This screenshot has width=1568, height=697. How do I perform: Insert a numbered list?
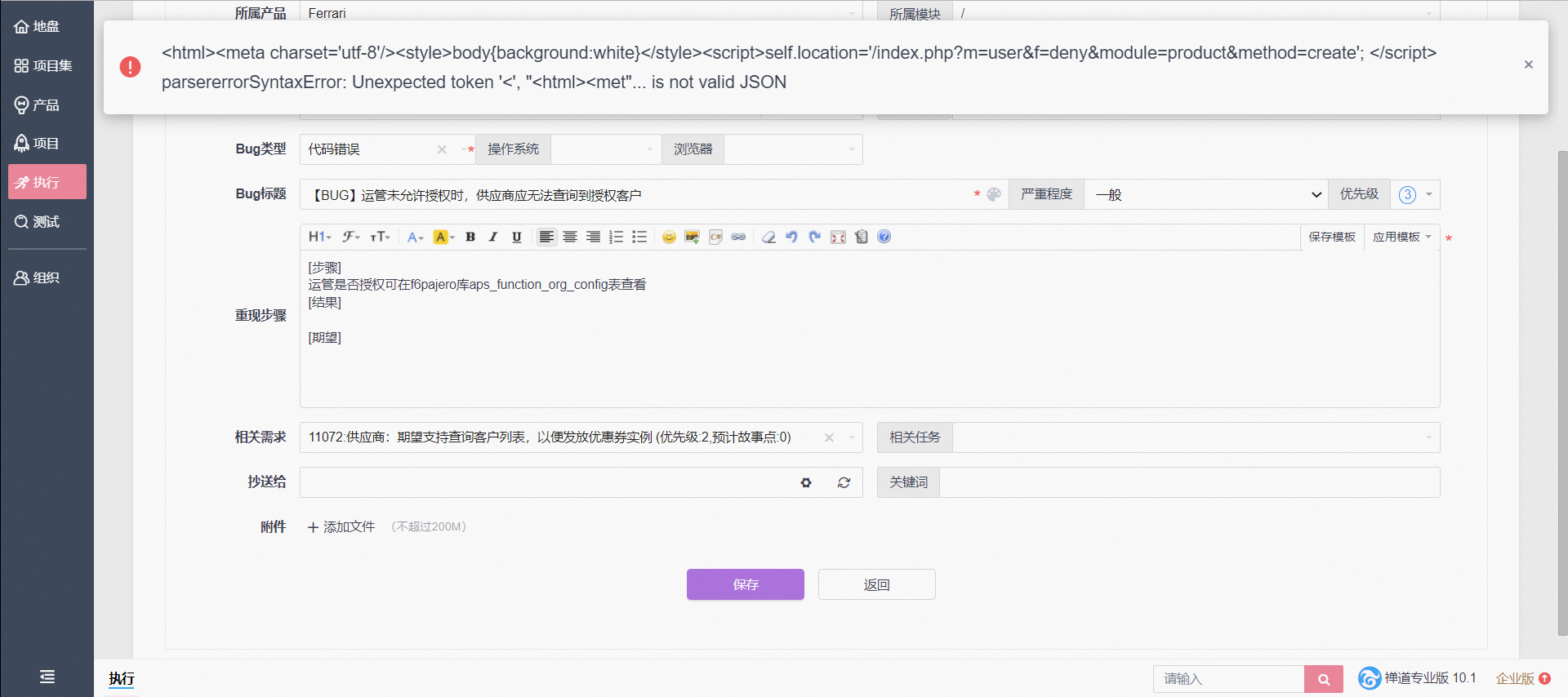[x=617, y=237]
